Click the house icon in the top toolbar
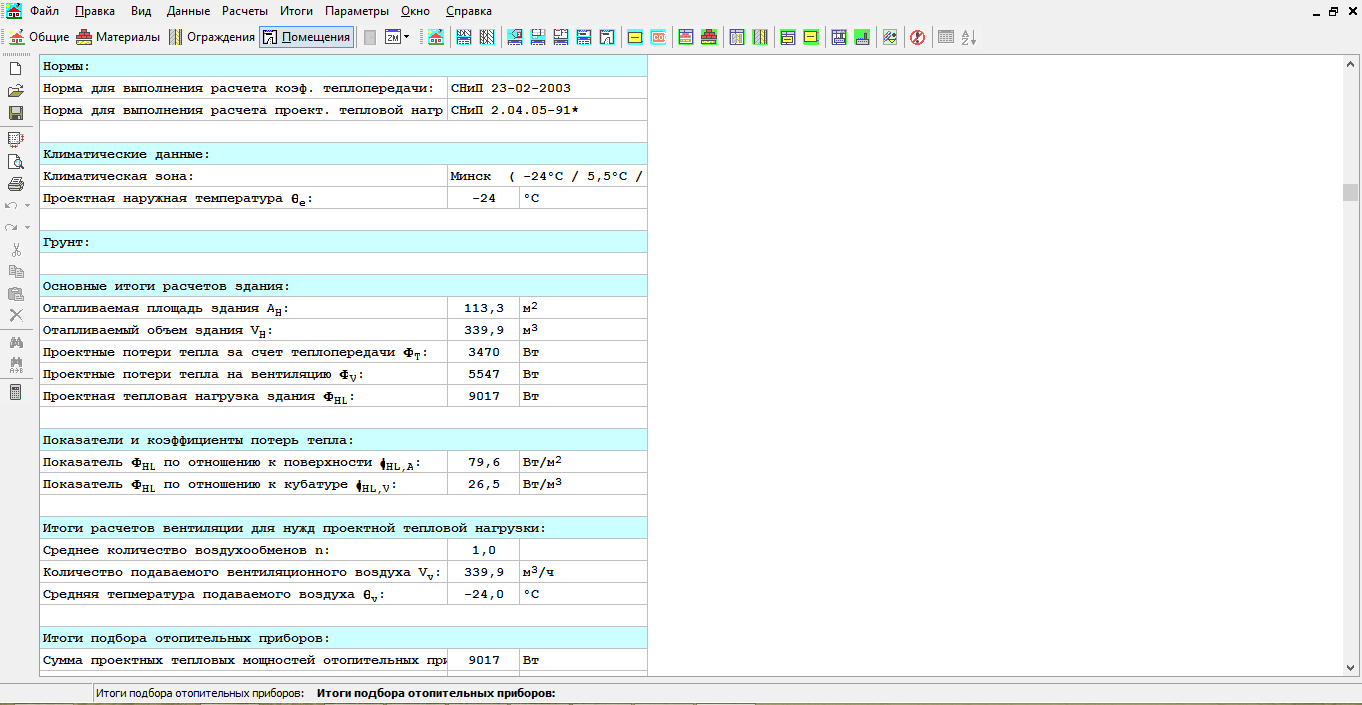This screenshot has width=1362, height=705. tap(435, 37)
